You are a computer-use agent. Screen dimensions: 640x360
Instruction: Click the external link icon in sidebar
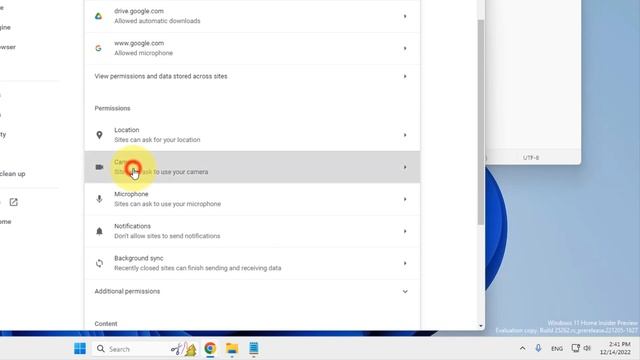13,202
